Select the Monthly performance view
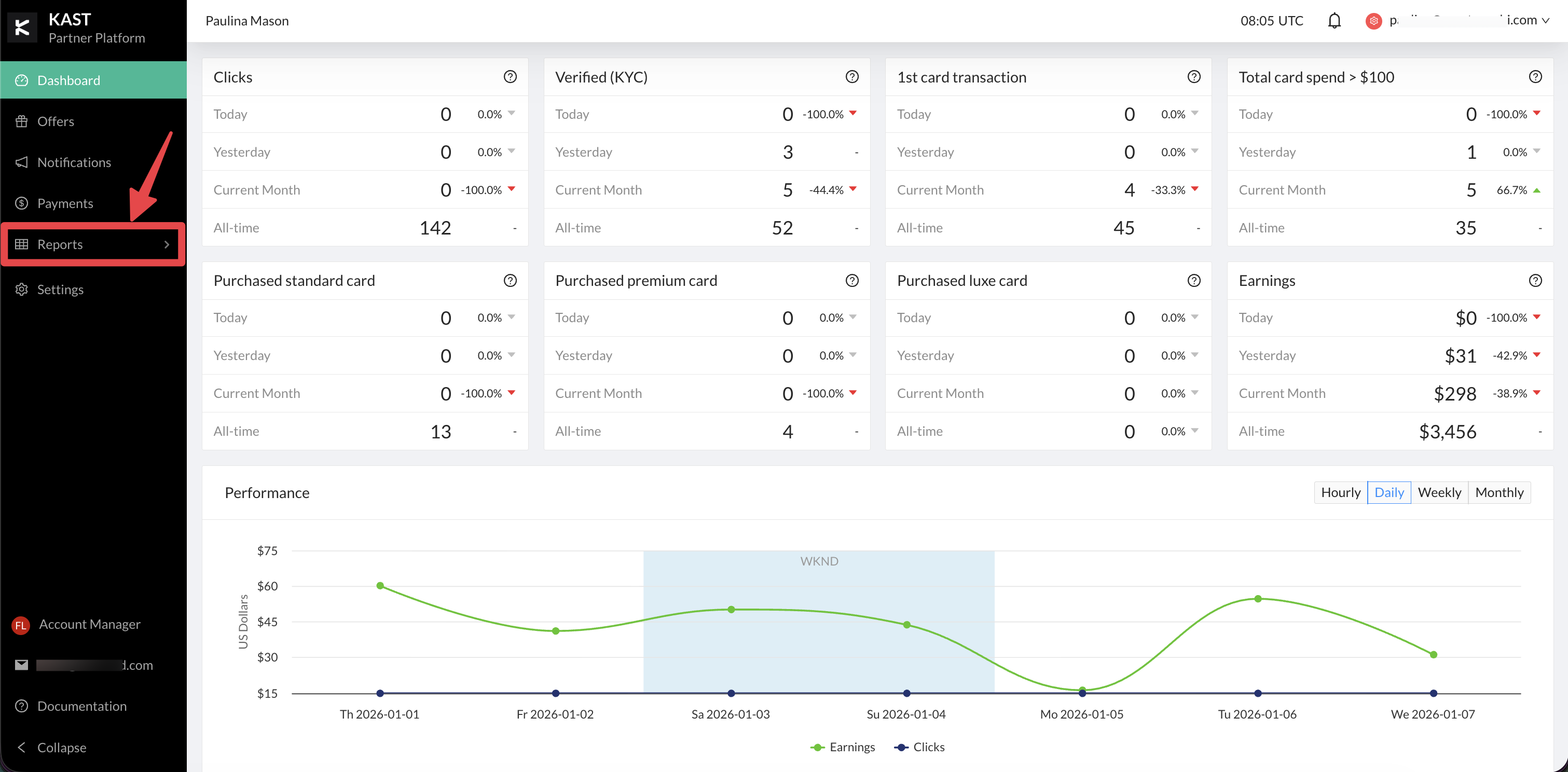Viewport: 1568px width, 772px height. (1498, 492)
